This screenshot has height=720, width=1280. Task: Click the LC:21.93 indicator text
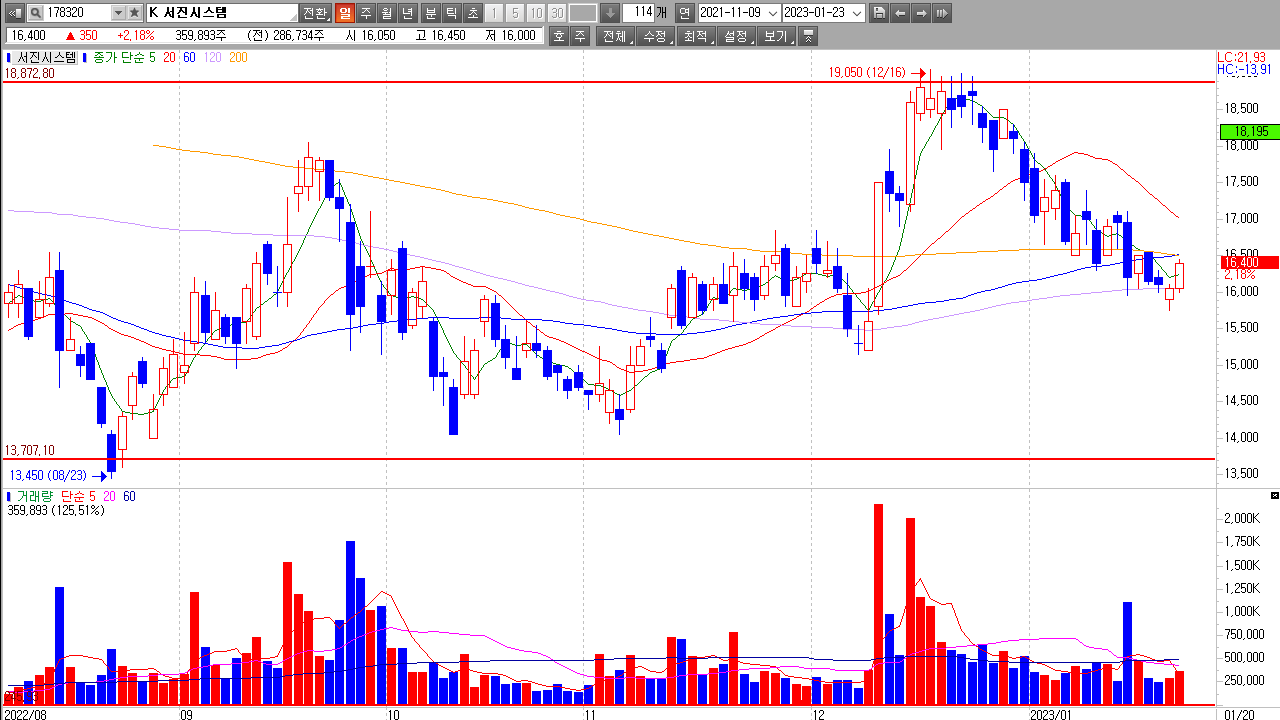pos(1242,57)
